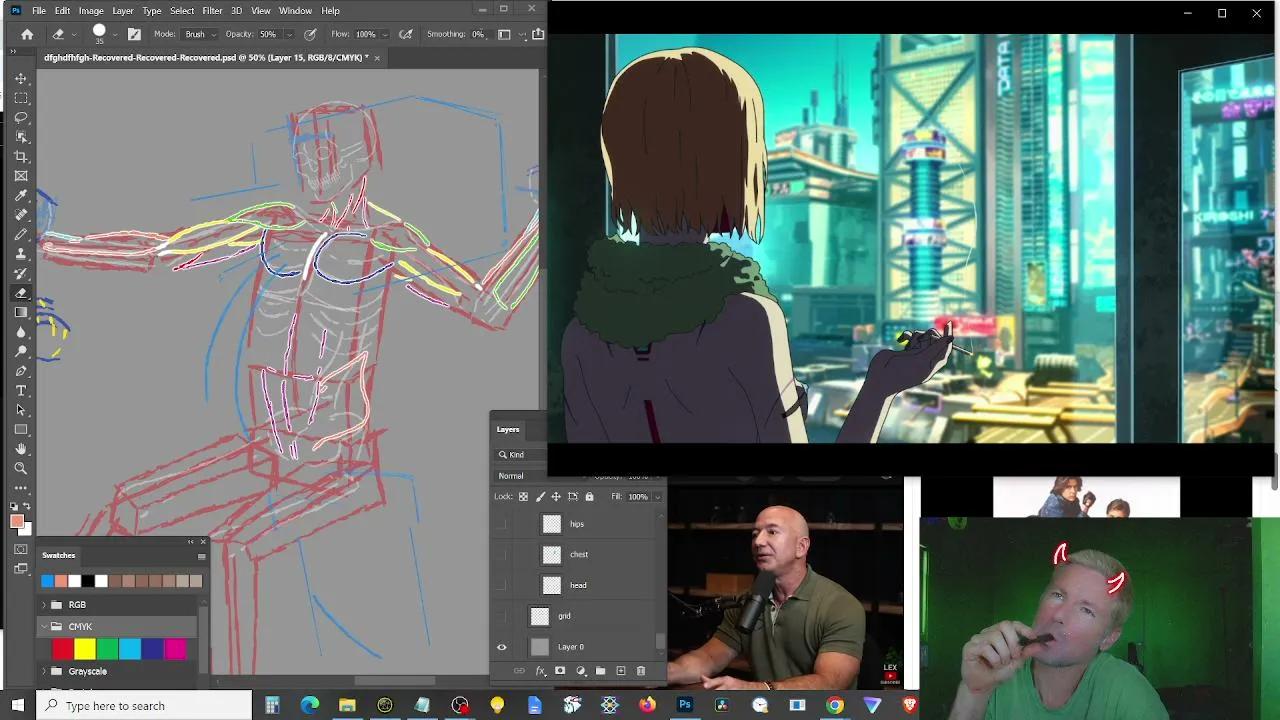Select the Gradient tool

[21, 312]
